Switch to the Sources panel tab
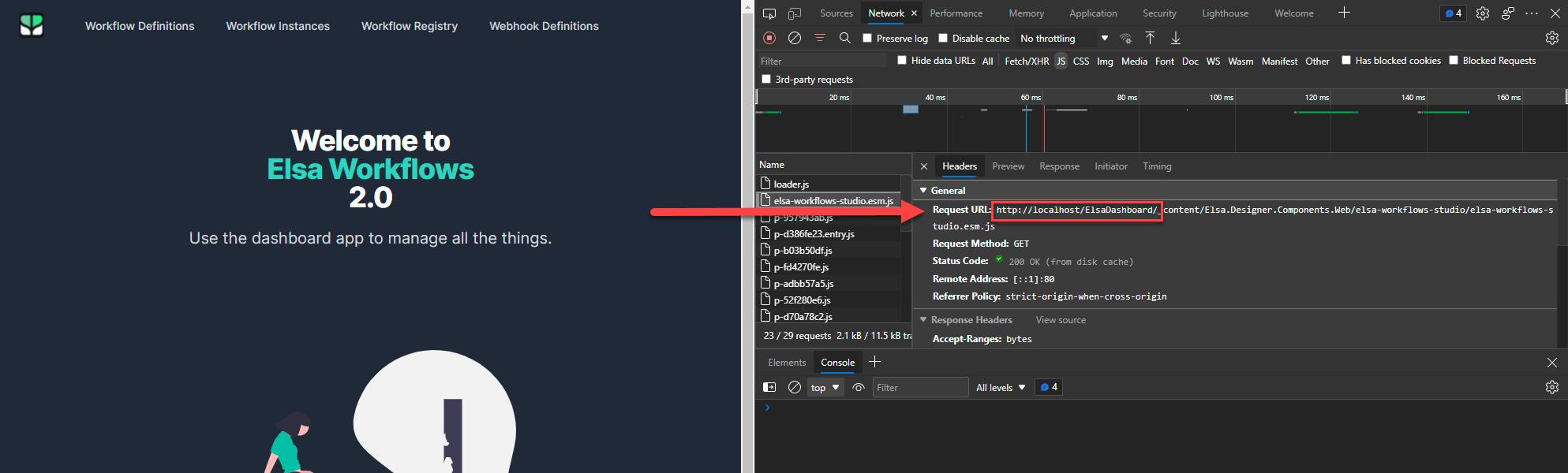The width and height of the screenshot is (1568, 473). coord(836,13)
